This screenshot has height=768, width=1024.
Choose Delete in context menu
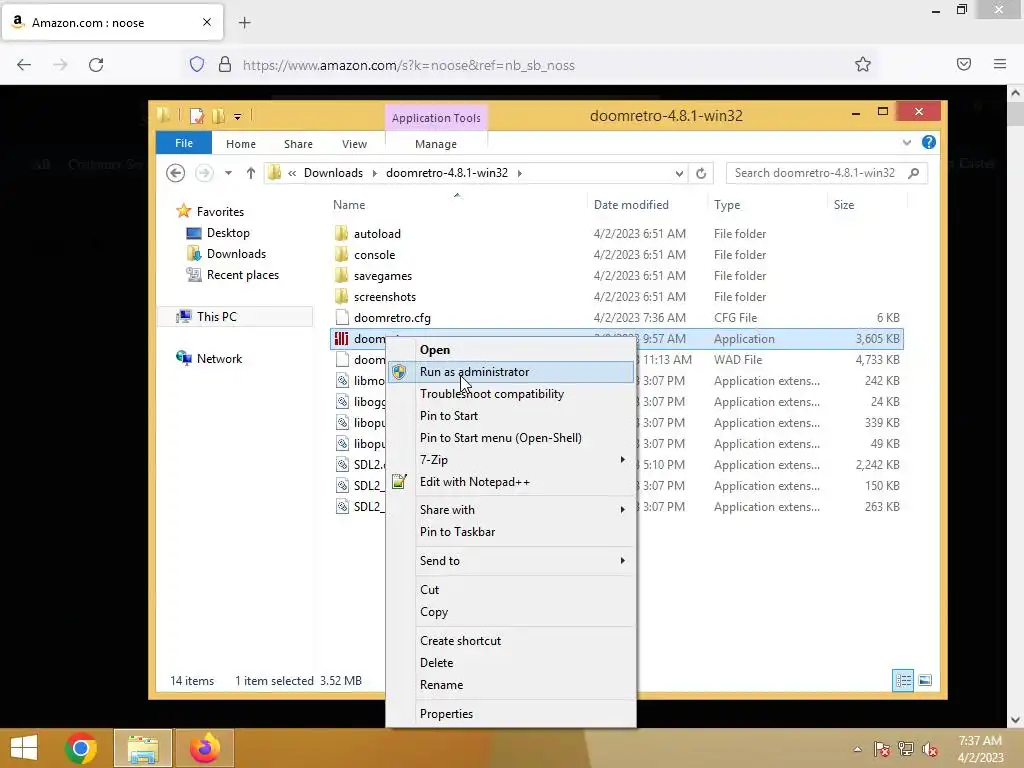[511, 662]
